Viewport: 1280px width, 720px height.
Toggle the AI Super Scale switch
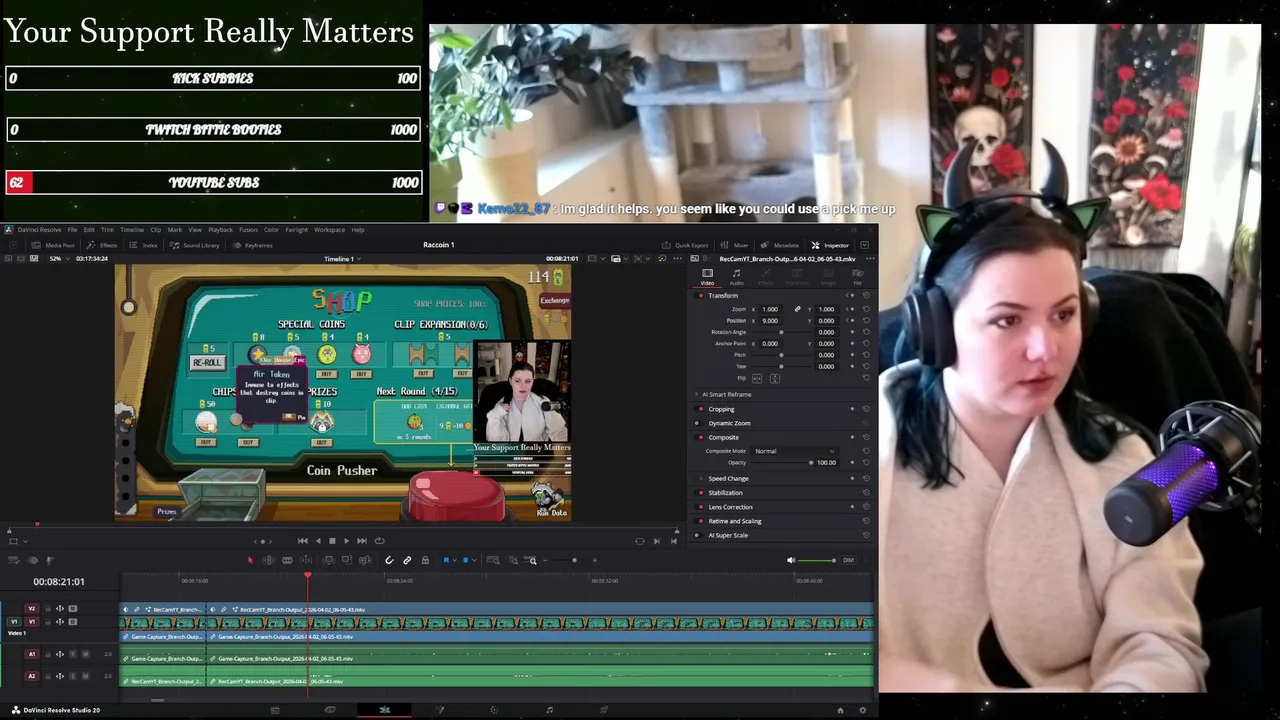pyautogui.click(x=701, y=535)
